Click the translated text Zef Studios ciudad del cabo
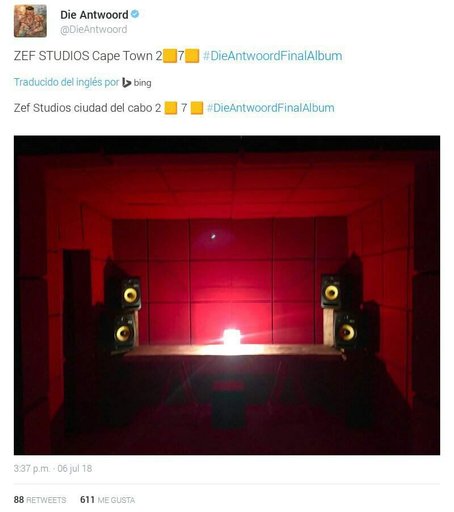Viewport: 454px width, 512px height. click(x=87, y=108)
